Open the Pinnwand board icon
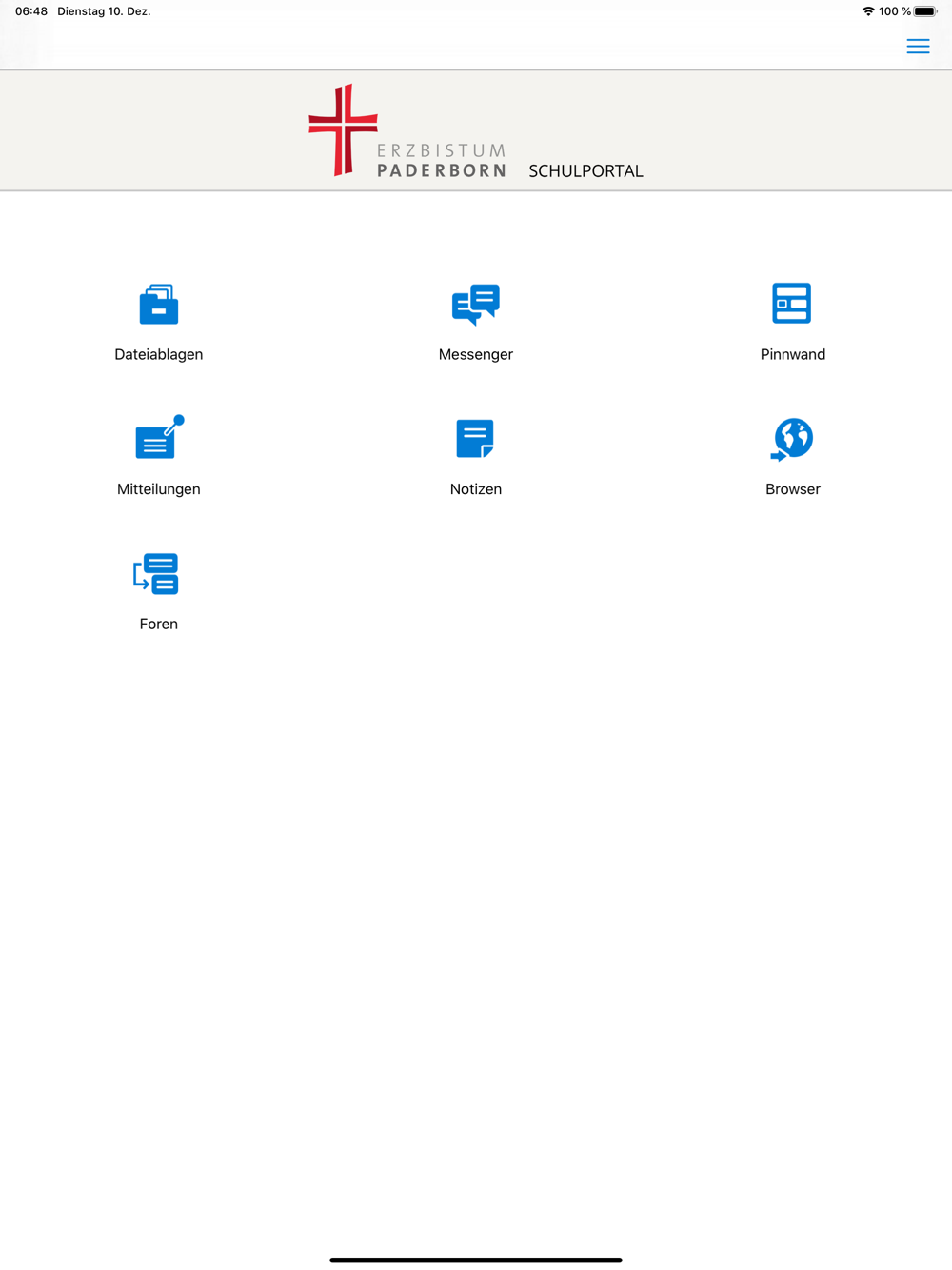Viewport: 952px width, 1270px height. tap(792, 304)
